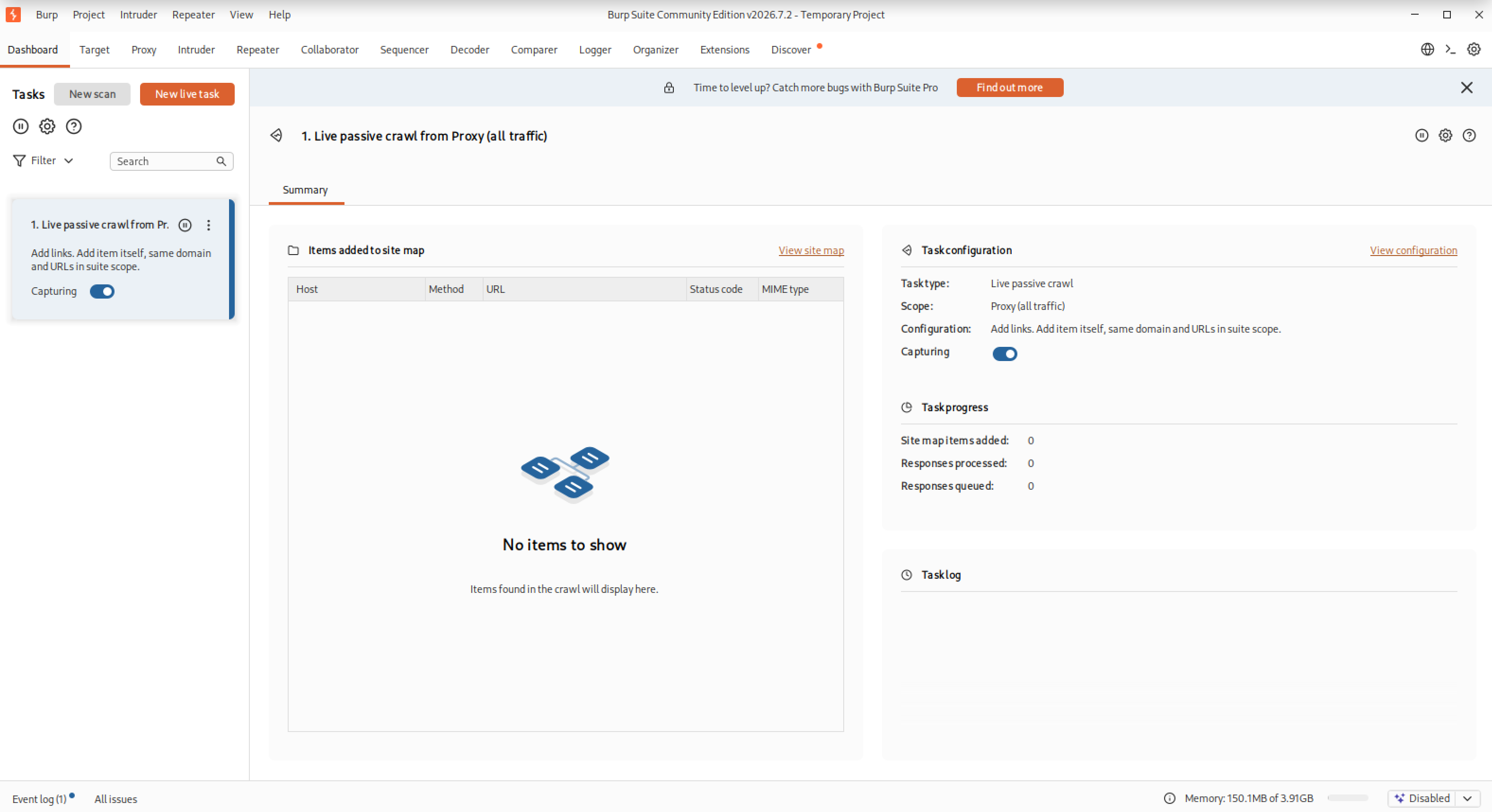Open the View menu
Image resolution: width=1492 pixels, height=812 pixels.
click(241, 15)
